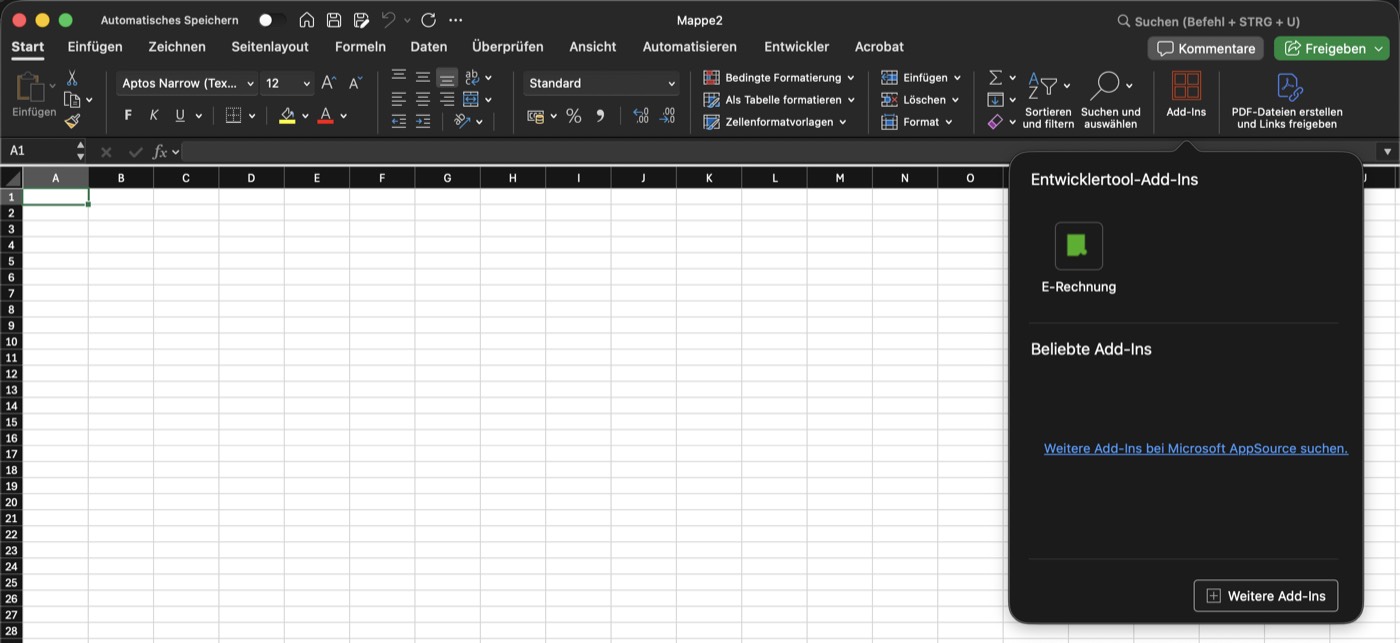This screenshot has width=1400, height=643.
Task: Open the Standard number format dropdown
Action: [601, 83]
